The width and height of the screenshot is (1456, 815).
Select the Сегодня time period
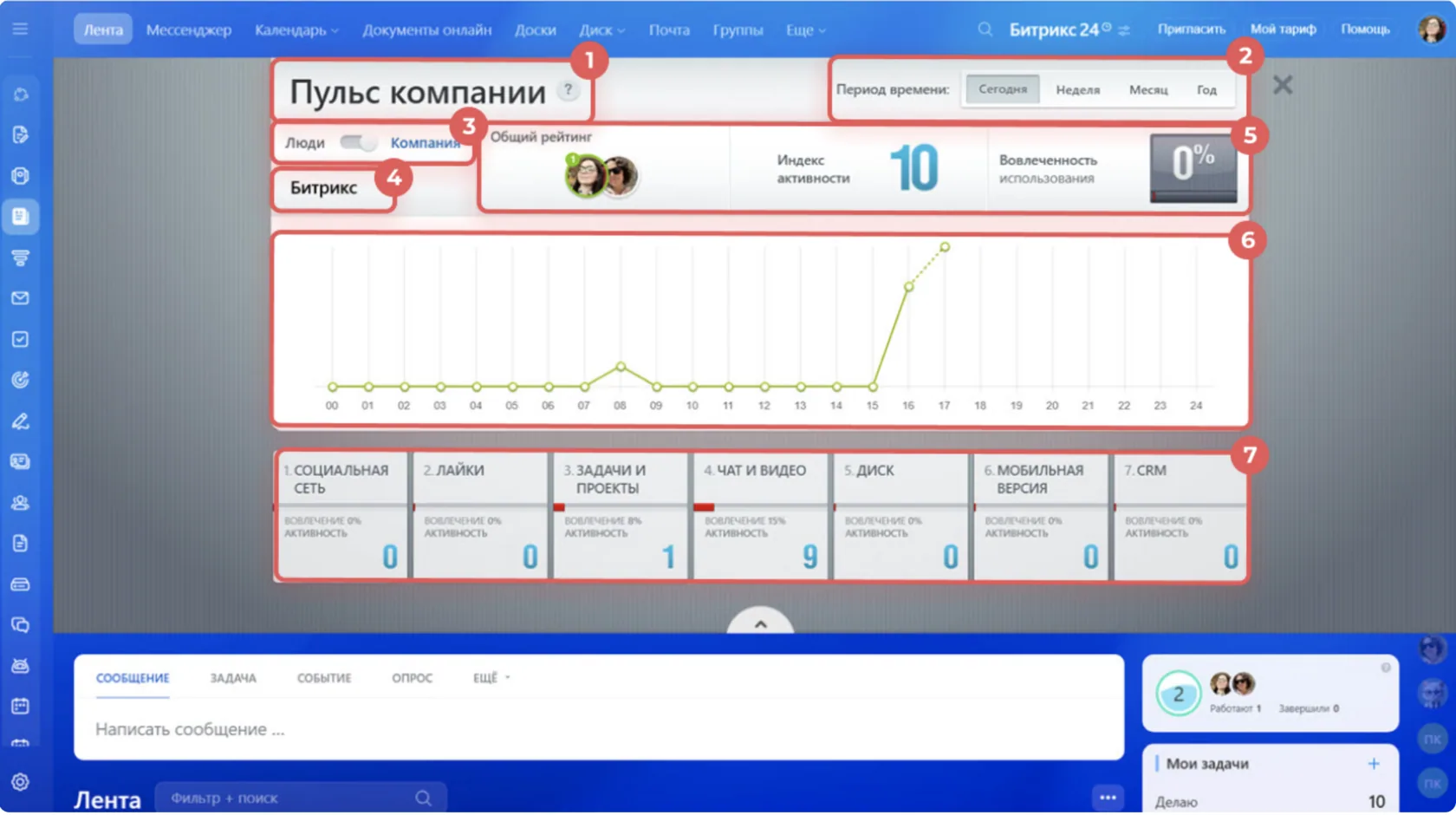point(1002,88)
